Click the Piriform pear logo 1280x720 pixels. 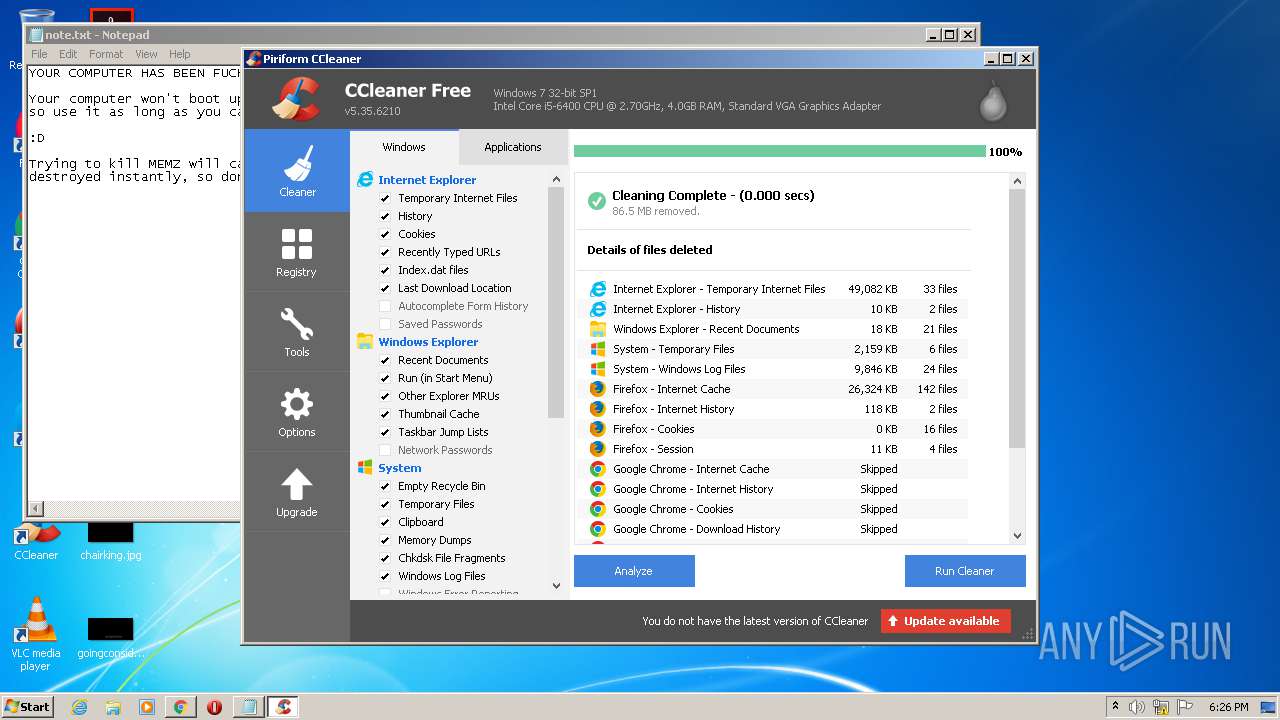(992, 100)
